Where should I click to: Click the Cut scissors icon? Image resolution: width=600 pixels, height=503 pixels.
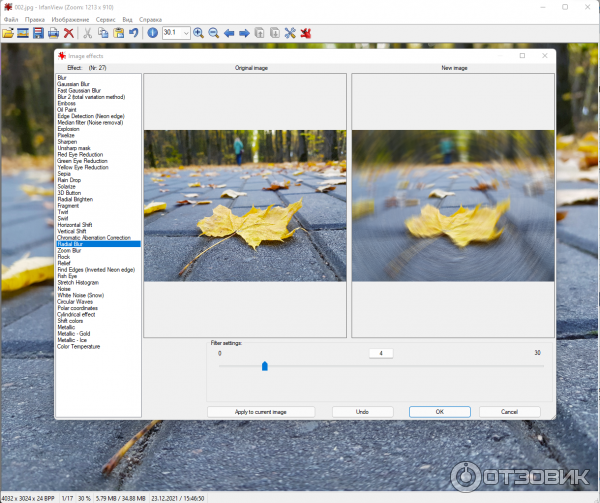(x=88, y=33)
